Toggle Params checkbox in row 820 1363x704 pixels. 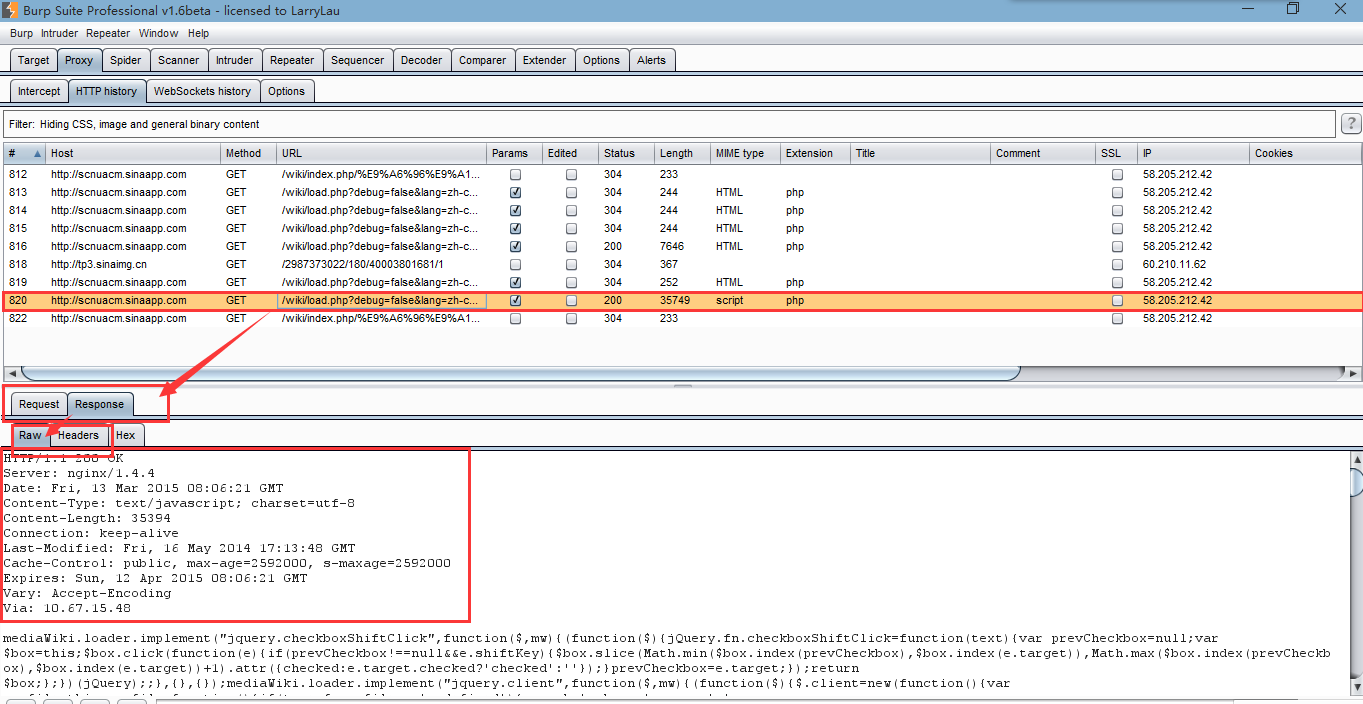pyautogui.click(x=516, y=300)
